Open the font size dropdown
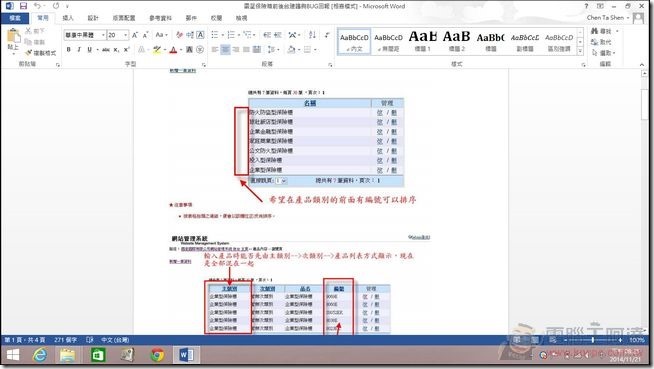Image resolution: width=654 pixels, height=369 pixels. (x=126, y=35)
